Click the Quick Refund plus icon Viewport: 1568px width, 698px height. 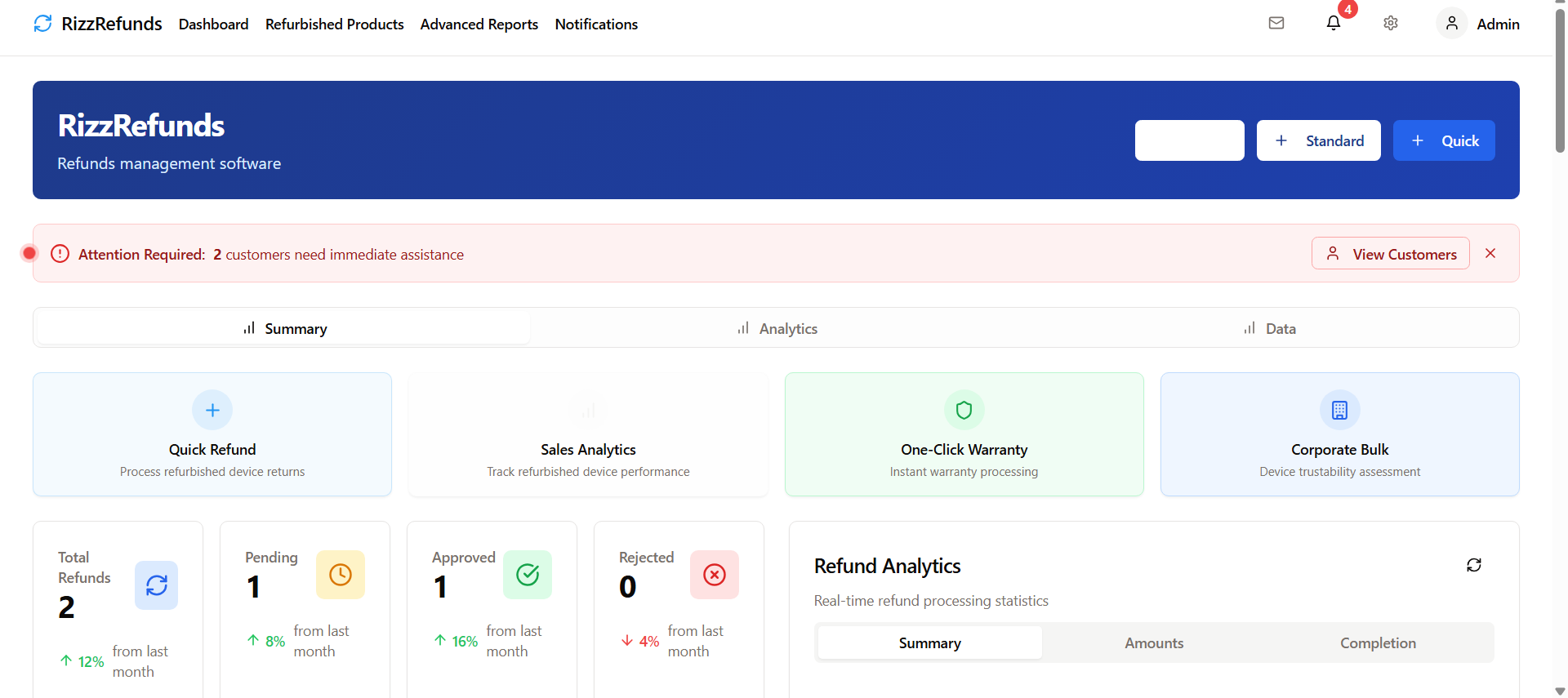(212, 410)
